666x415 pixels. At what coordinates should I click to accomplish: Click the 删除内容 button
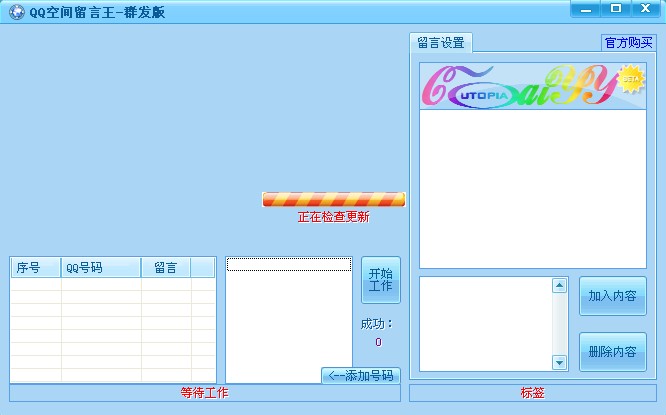point(612,352)
